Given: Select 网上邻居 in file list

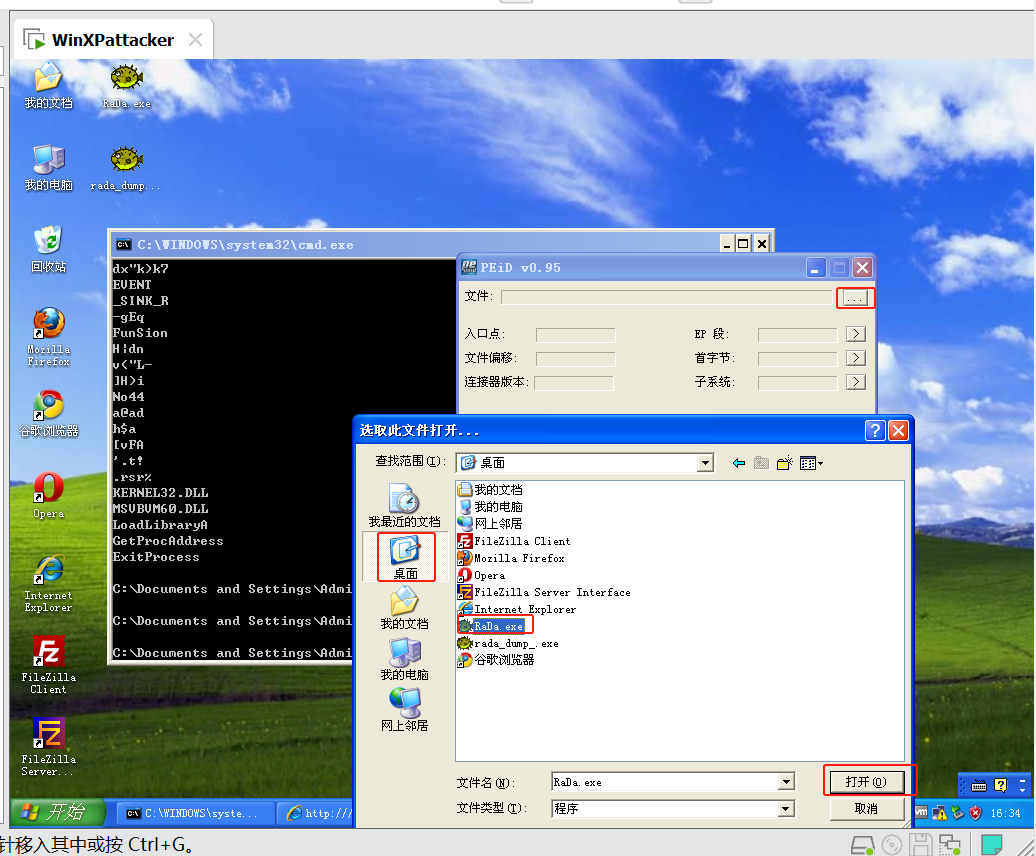Looking at the screenshot, I should [491, 523].
